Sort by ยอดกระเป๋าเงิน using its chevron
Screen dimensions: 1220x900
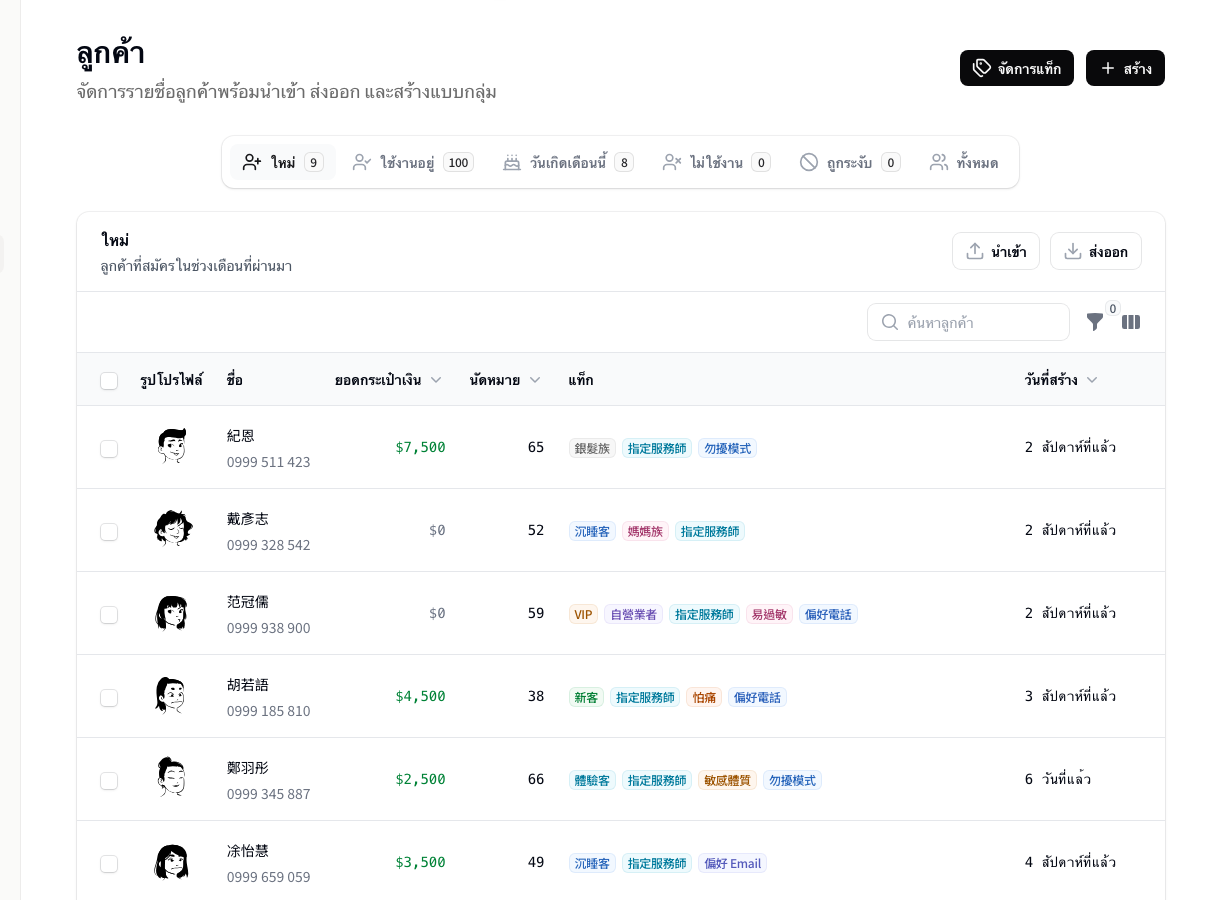pos(436,379)
